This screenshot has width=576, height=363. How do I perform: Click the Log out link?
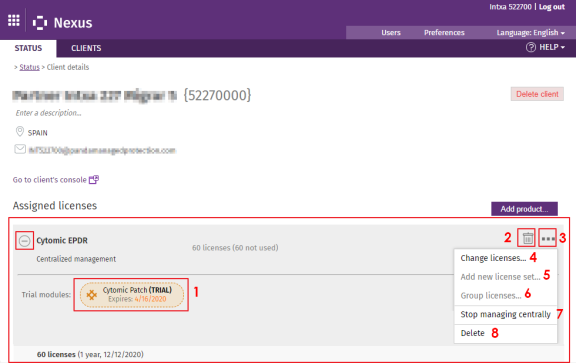pos(552,7)
